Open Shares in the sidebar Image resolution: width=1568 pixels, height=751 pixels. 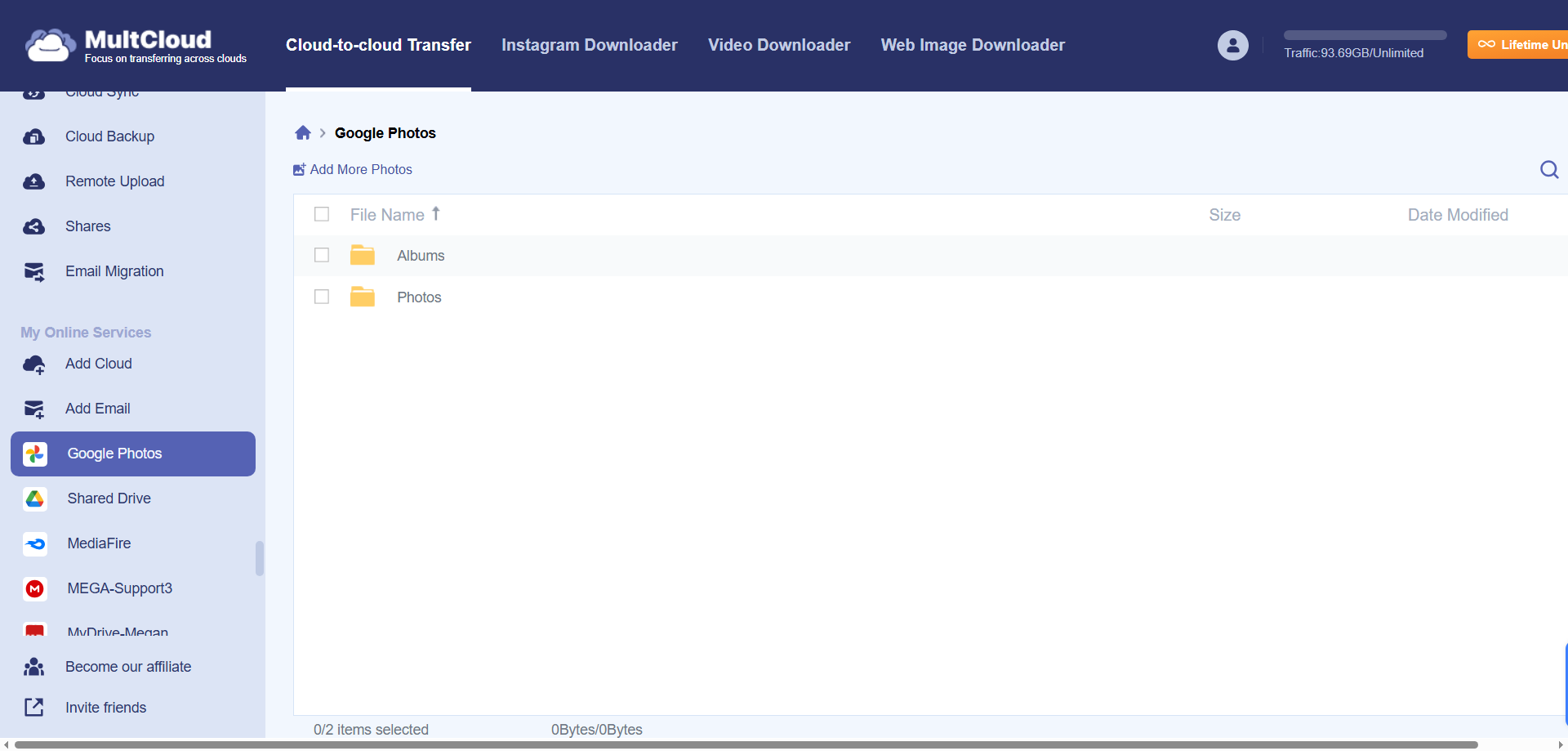[x=88, y=226]
